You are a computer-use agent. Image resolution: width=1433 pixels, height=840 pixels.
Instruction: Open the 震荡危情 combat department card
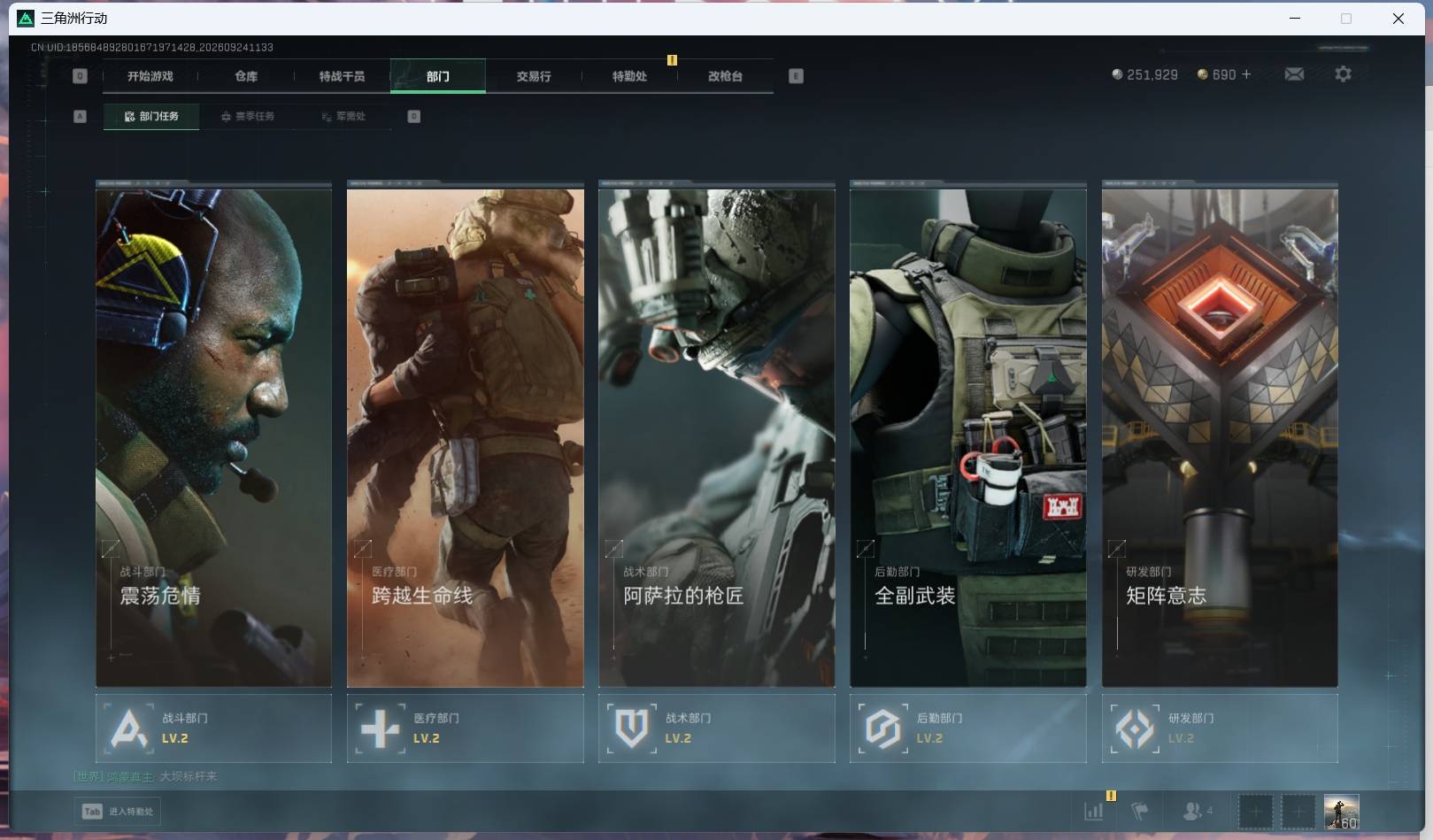(213, 437)
